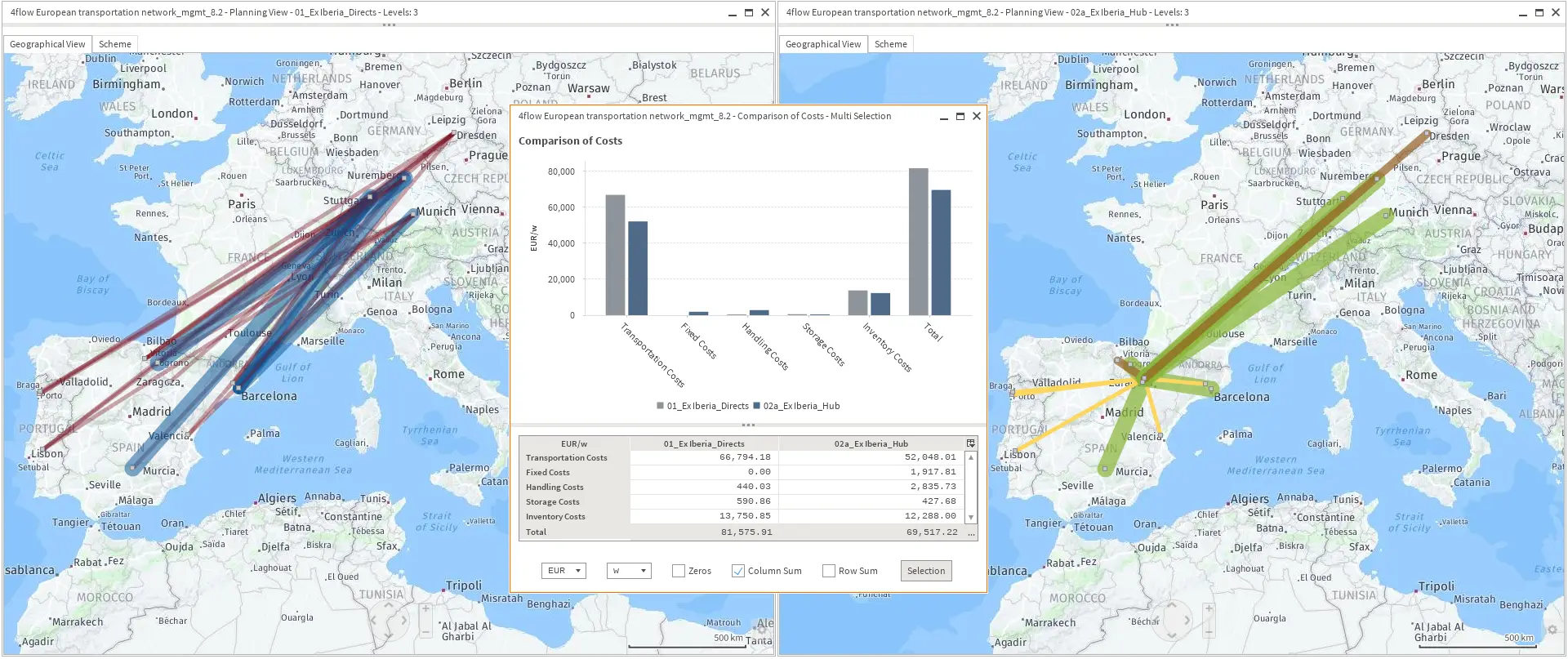
Task: Pan right on the right Hub map
Action: coord(1187,620)
